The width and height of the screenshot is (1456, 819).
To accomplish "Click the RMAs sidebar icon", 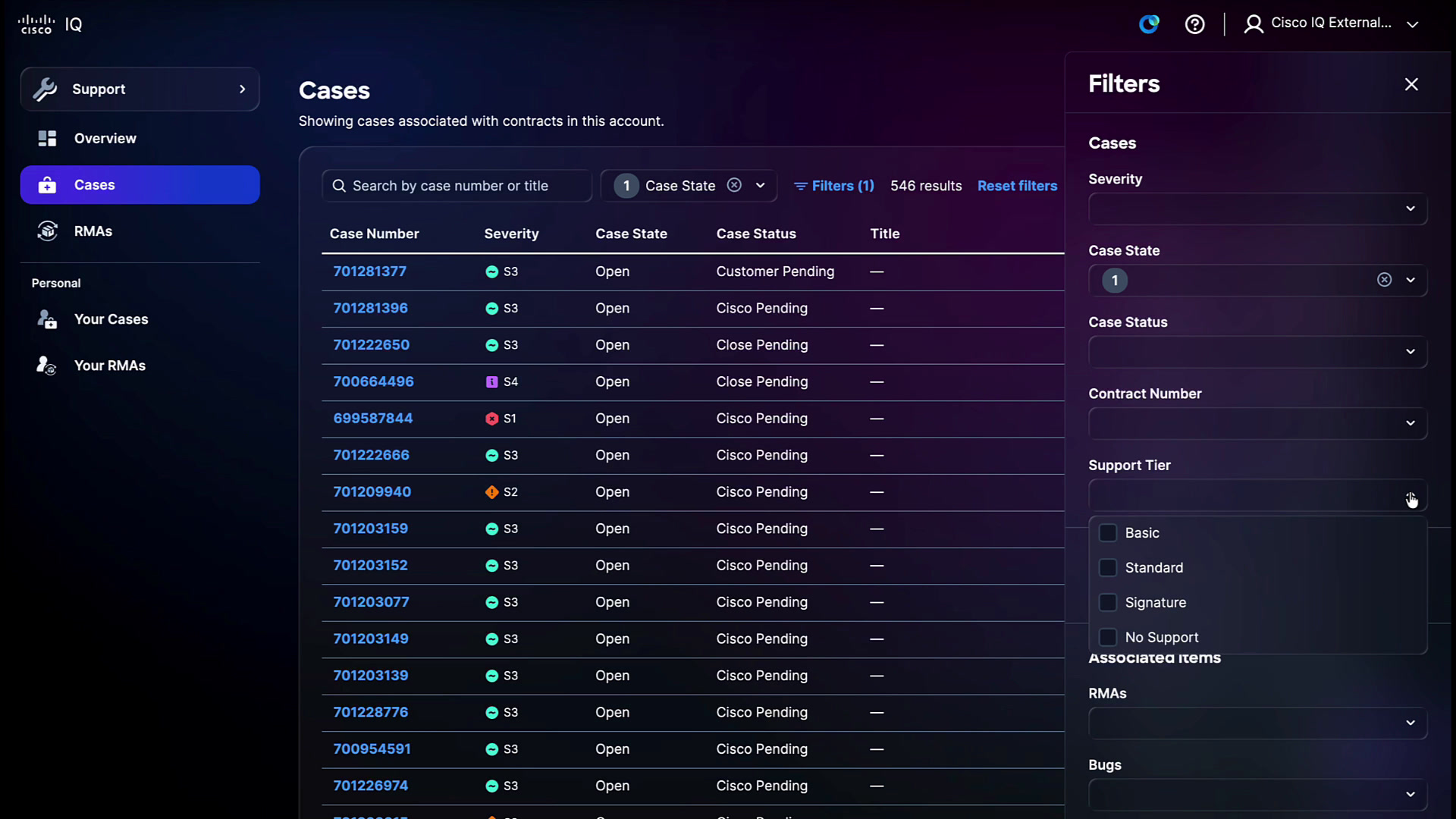I will click(x=47, y=231).
